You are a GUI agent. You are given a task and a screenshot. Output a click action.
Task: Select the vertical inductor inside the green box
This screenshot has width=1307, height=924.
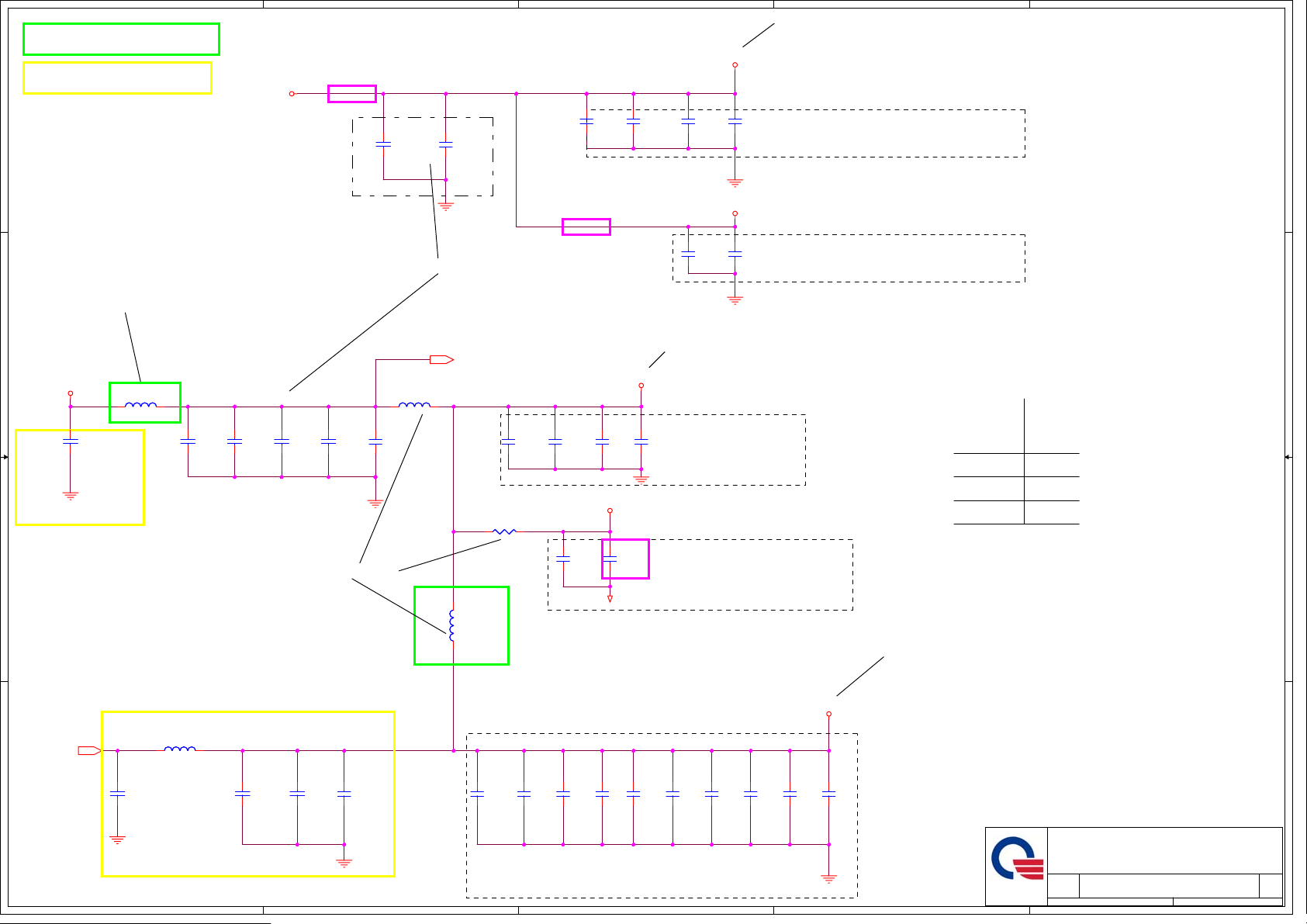tap(452, 625)
